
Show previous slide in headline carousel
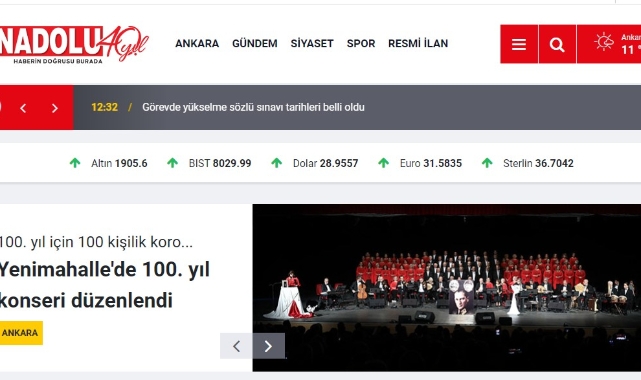236,346
